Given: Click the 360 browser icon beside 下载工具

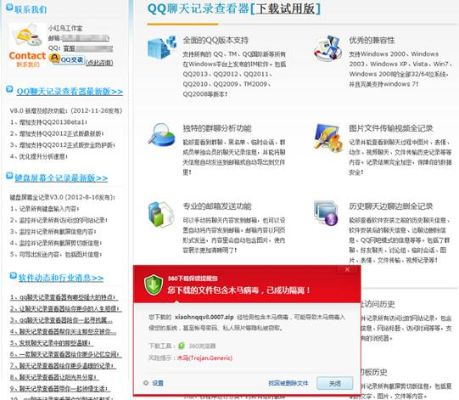Looking at the screenshot, I should point(181,346).
